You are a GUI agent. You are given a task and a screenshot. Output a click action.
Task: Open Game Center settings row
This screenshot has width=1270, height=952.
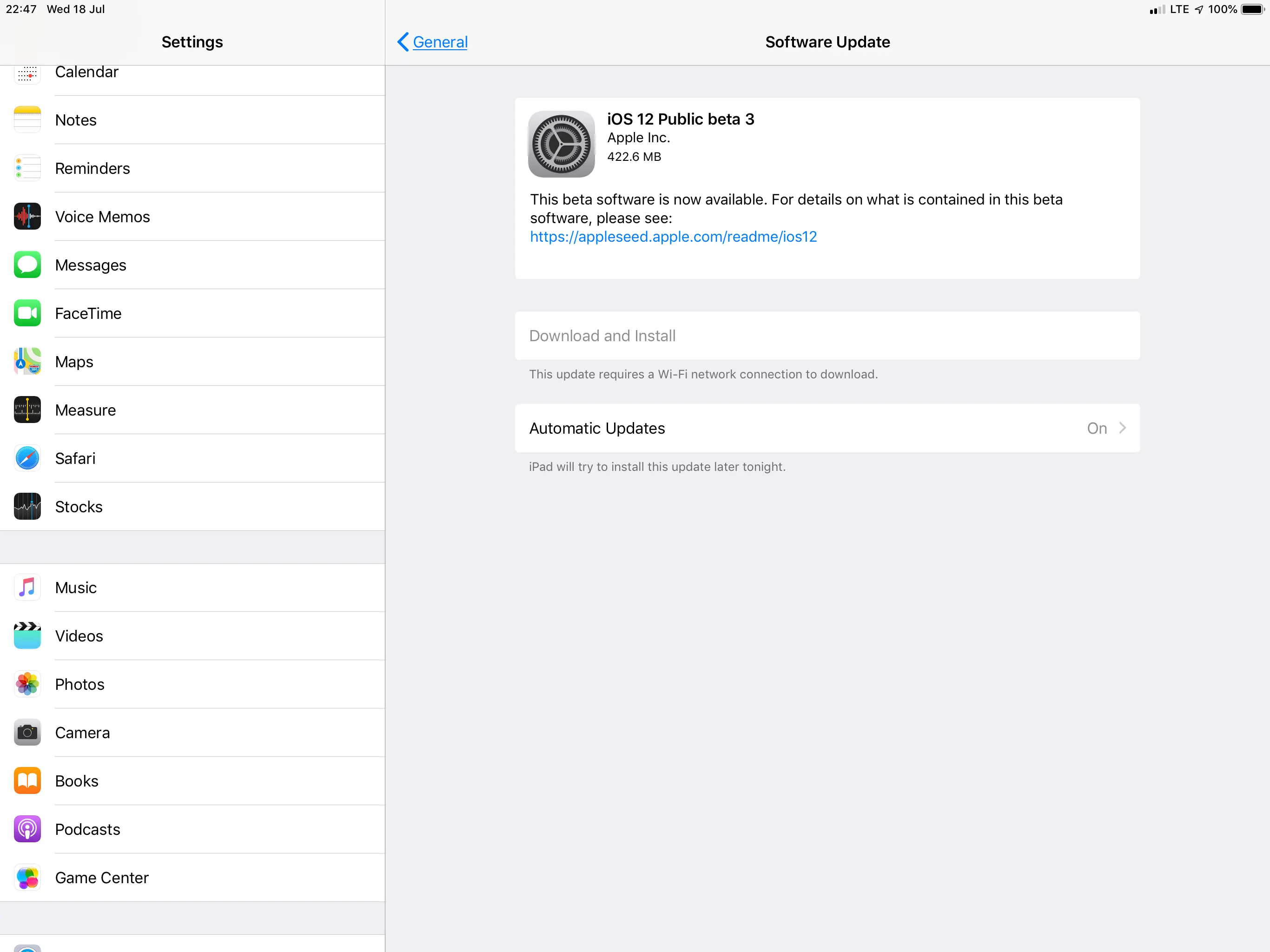pyautogui.click(x=102, y=877)
